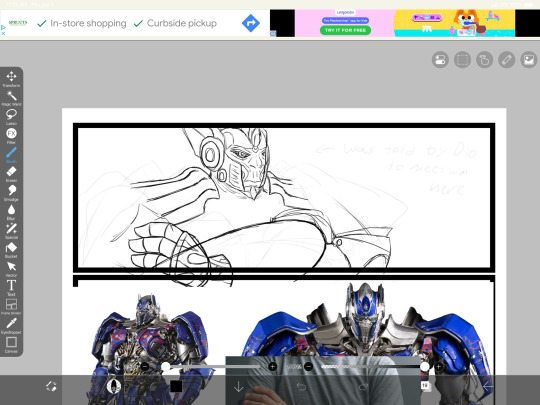Select the Blur tool

pyautogui.click(x=11, y=212)
